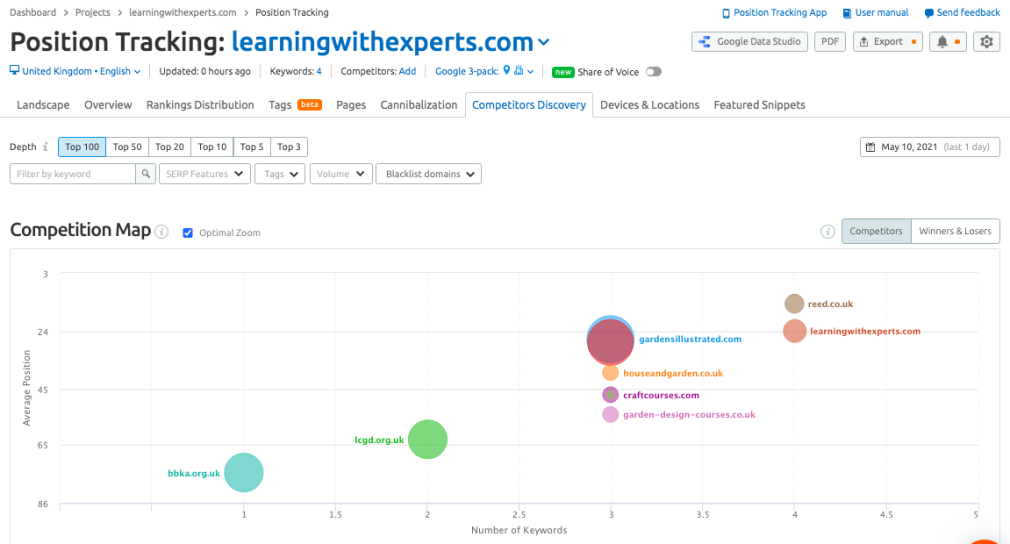Go to learningwithexperts.com breadcrumb
Viewport: 1010px width, 544px height.
[183, 12]
